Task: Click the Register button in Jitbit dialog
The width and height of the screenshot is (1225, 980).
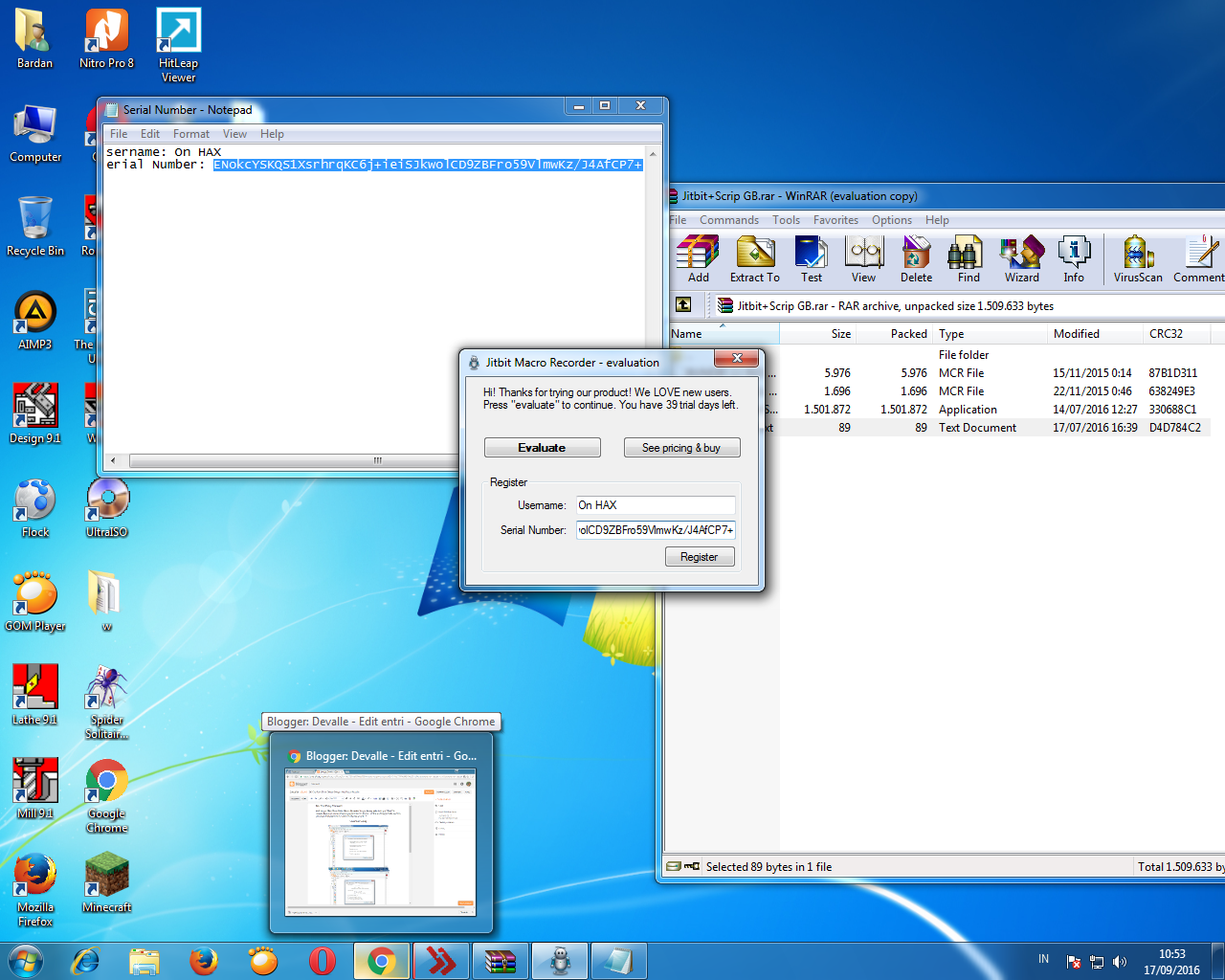Action: coord(700,556)
